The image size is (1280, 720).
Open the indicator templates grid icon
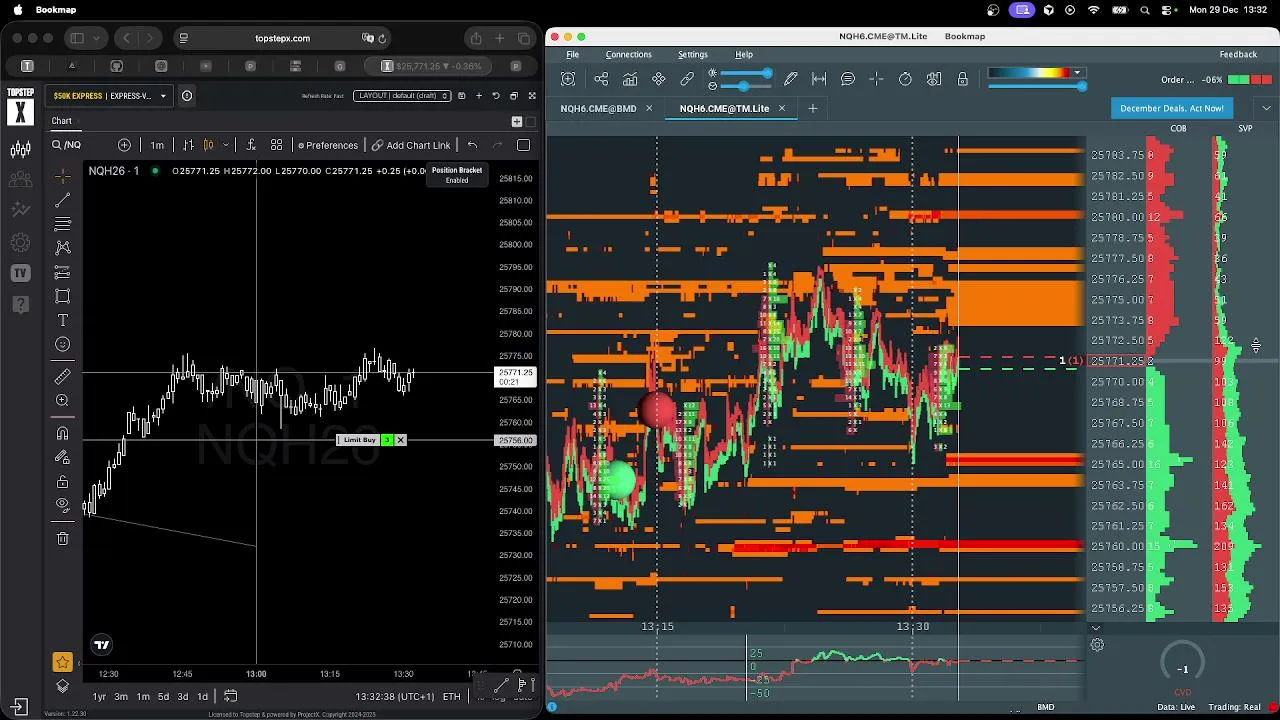click(x=276, y=145)
